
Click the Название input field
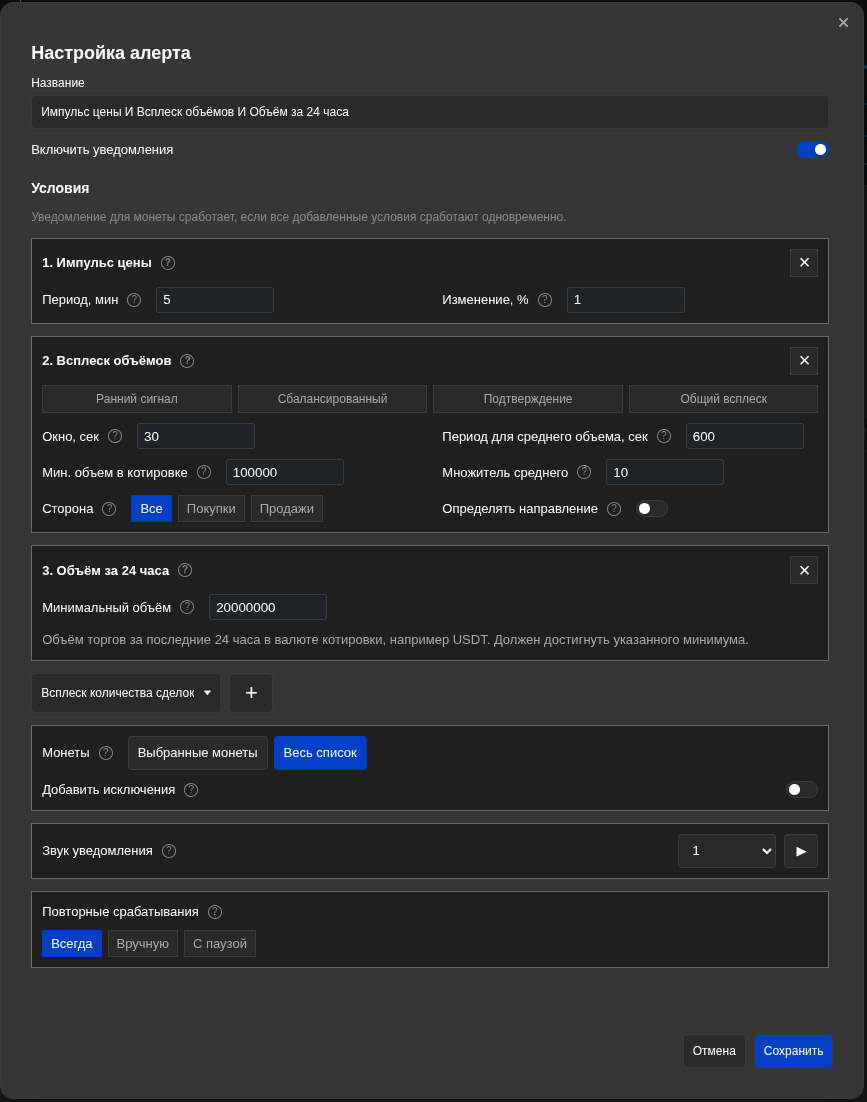point(430,112)
